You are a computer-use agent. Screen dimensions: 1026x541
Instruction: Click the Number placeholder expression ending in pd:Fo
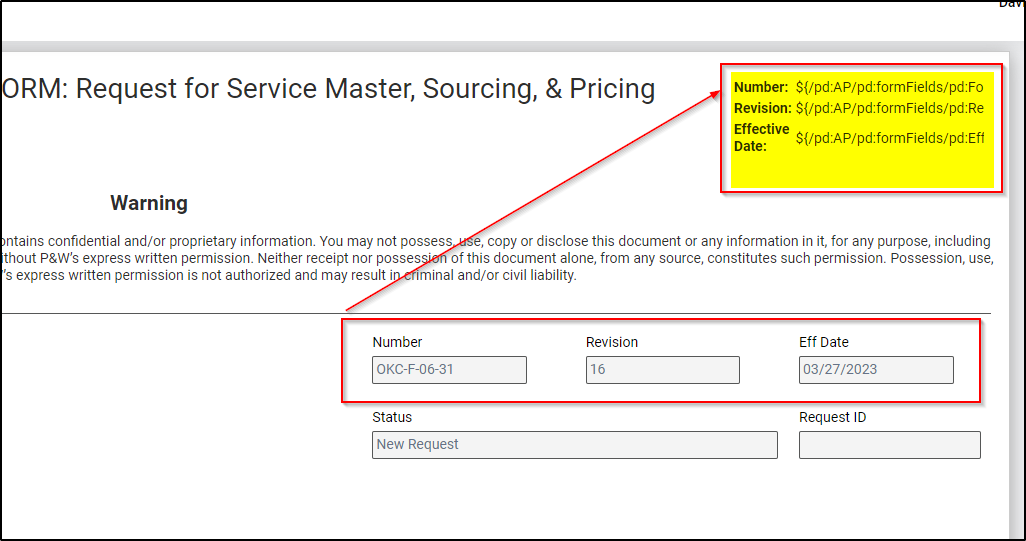(x=889, y=87)
